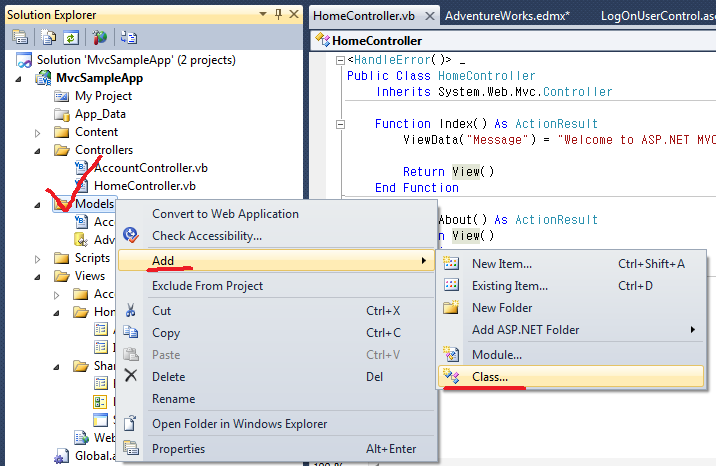Click the Views folder icon
The image size is (716, 466).
click(x=62, y=276)
